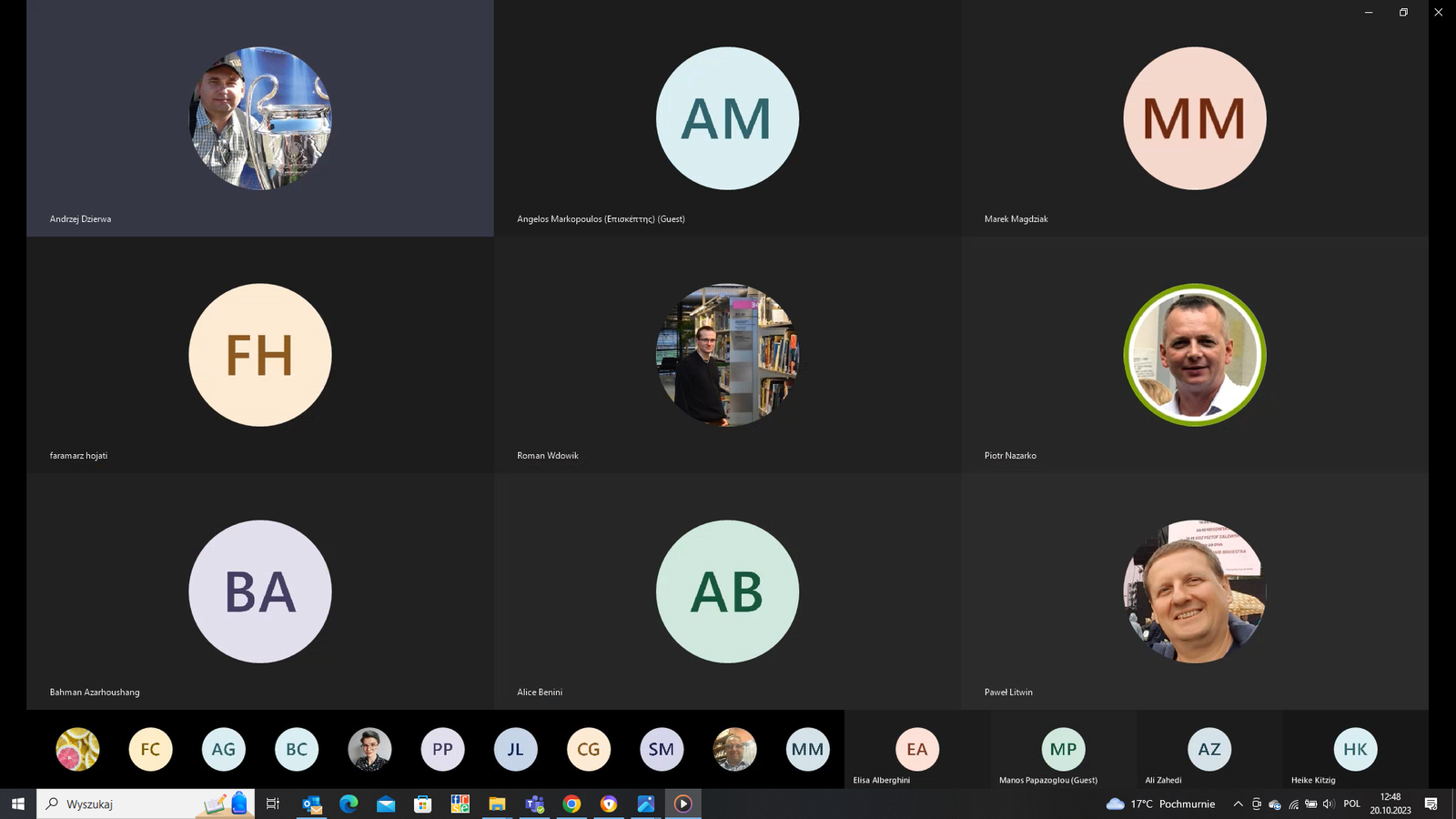1456x819 pixels.
Task: Select Andrzej Dzierwa's video tile
Action: [260, 118]
